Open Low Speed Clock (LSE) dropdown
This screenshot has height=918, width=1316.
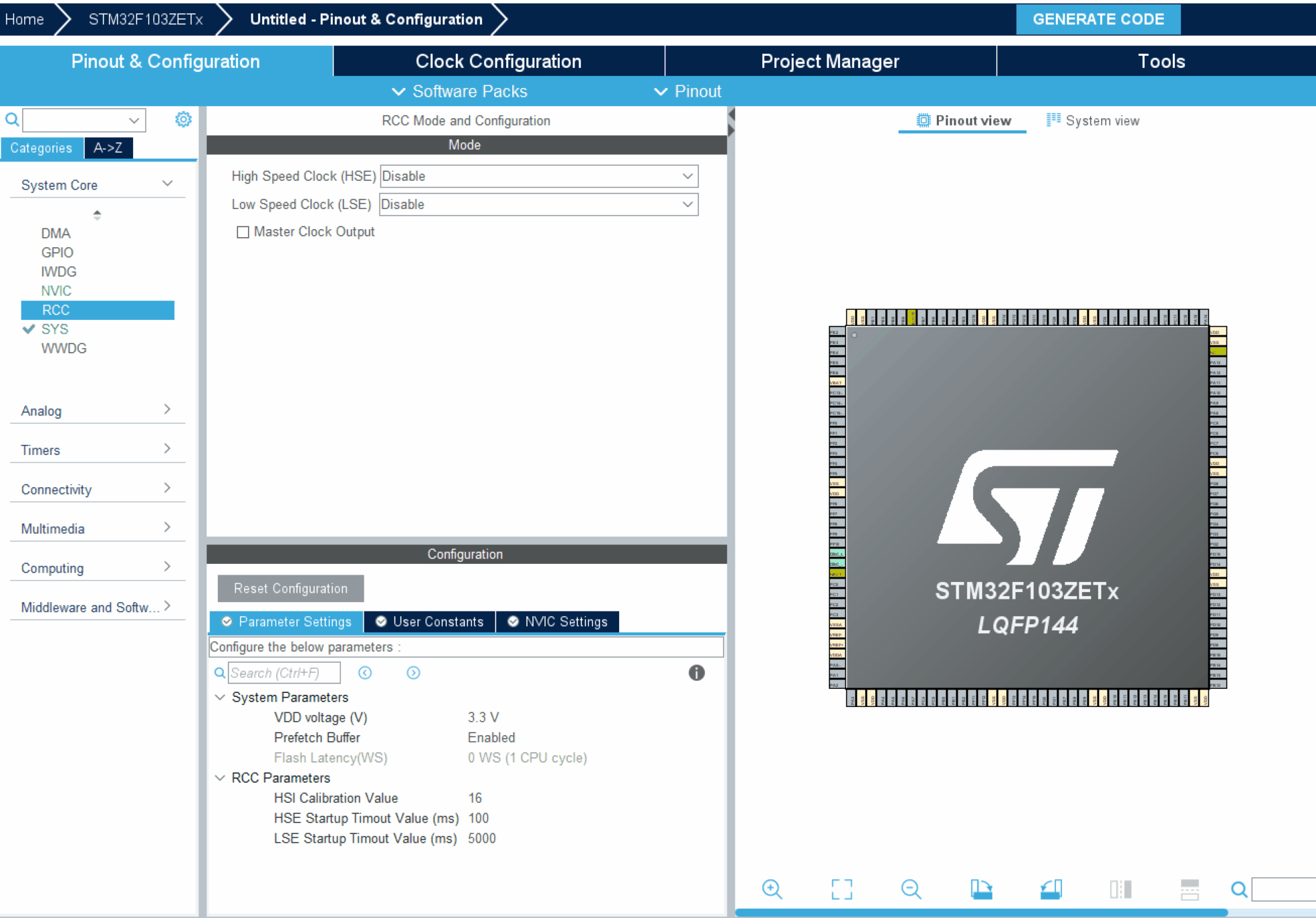click(539, 204)
